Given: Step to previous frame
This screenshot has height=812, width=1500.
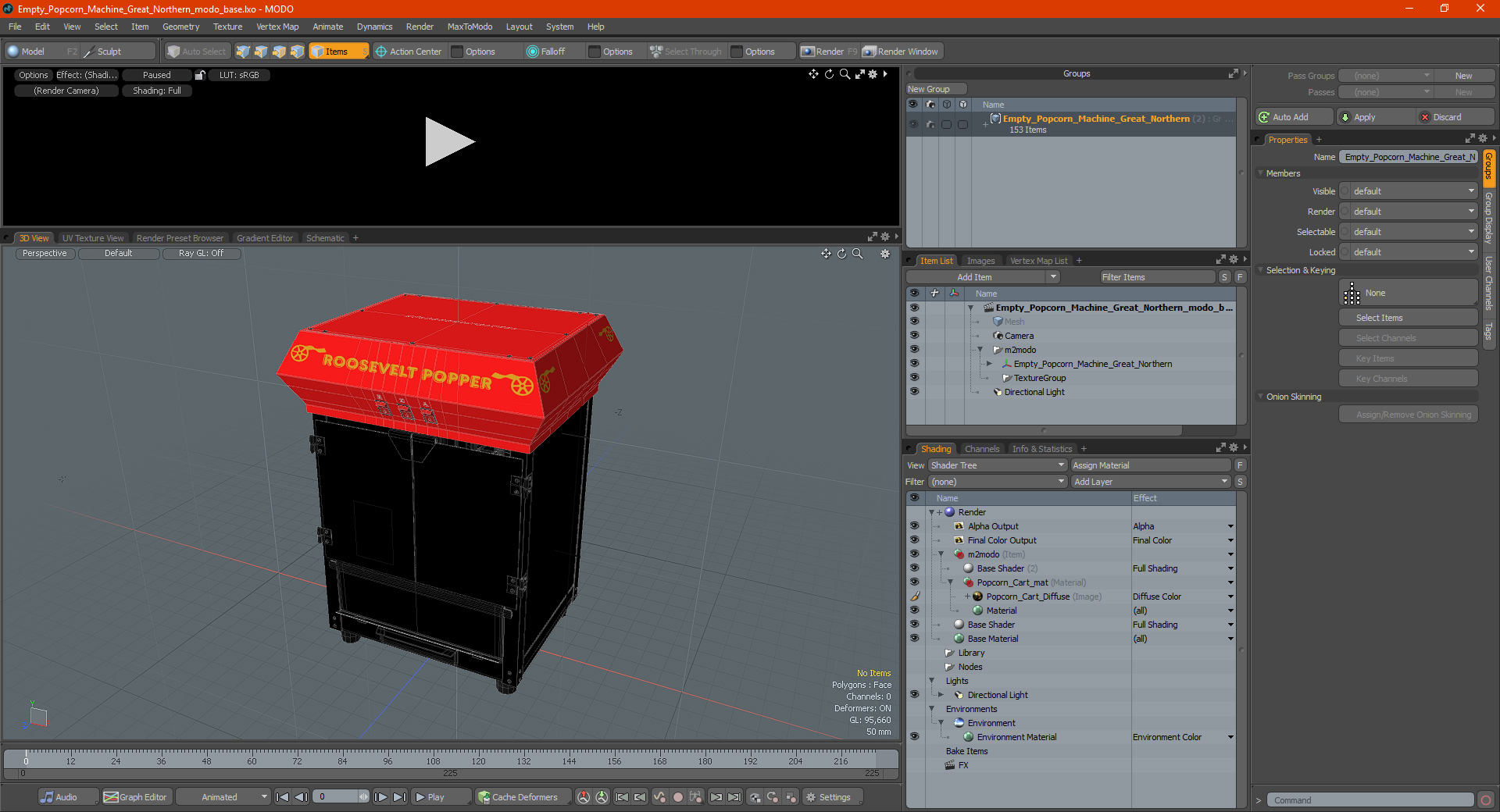Looking at the screenshot, I should (301, 797).
